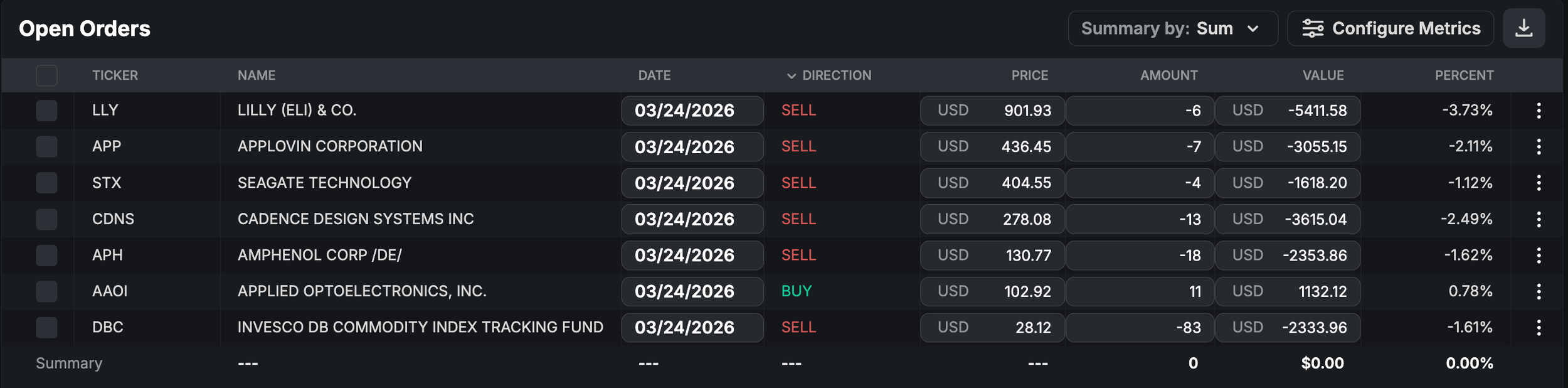Open three-dot menu for APH row
This screenshot has height=388, width=1568.
coord(1539,256)
